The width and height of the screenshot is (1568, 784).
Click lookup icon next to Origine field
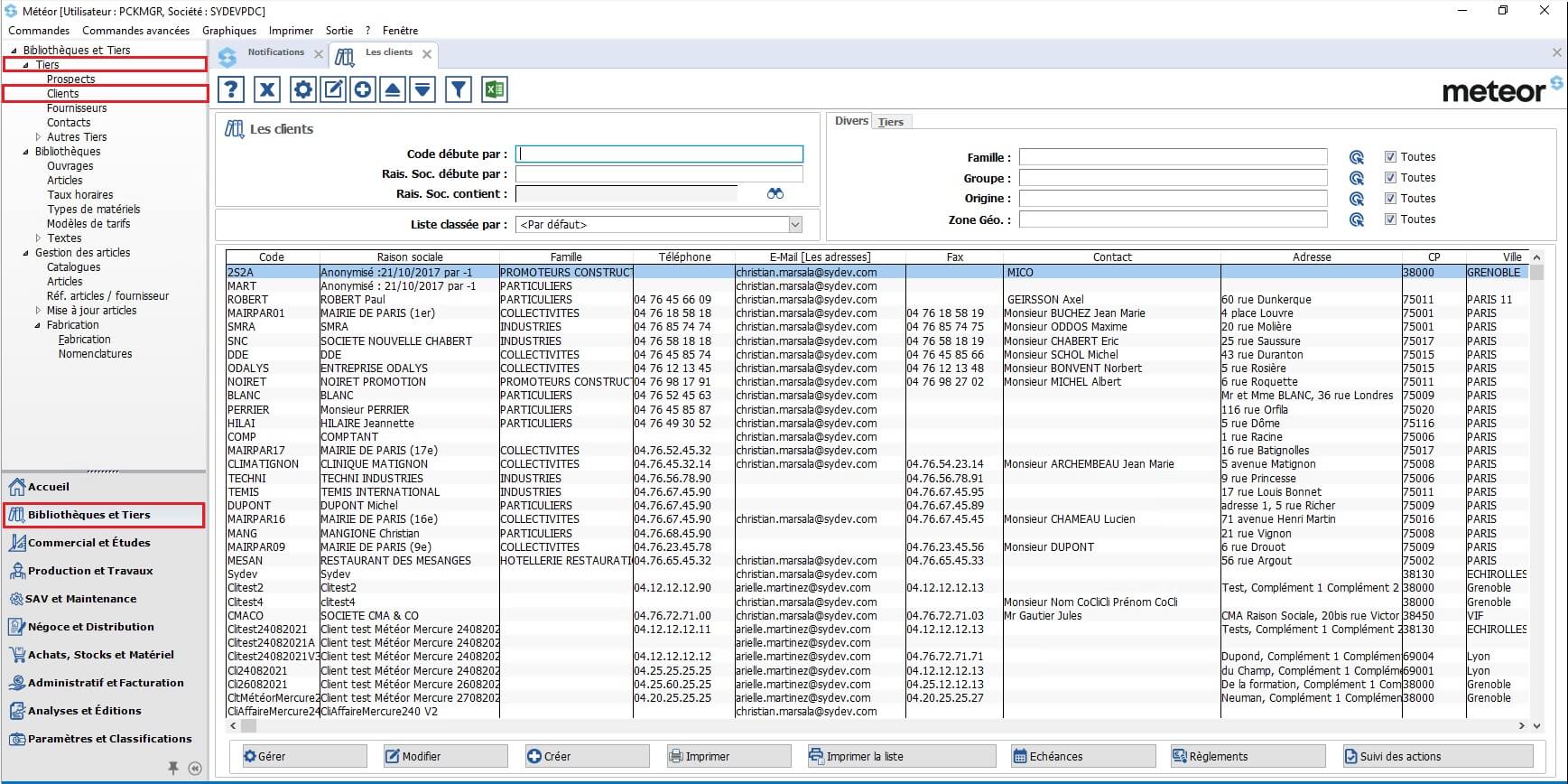point(1356,199)
